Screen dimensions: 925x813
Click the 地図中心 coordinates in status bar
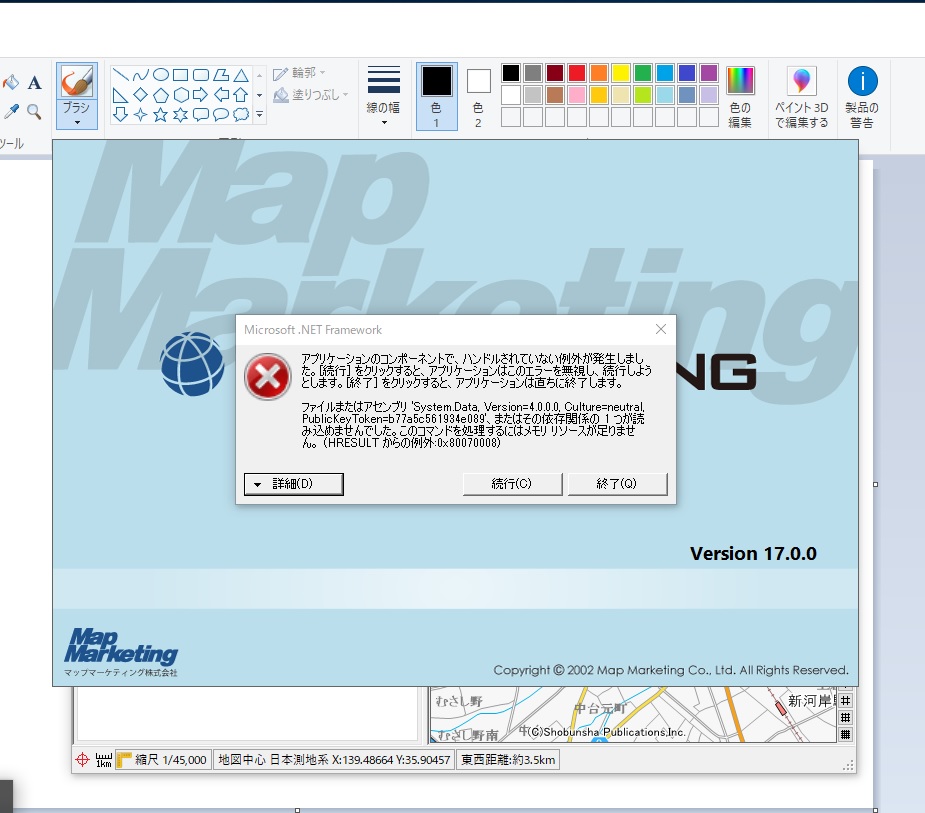pyautogui.click(x=334, y=760)
